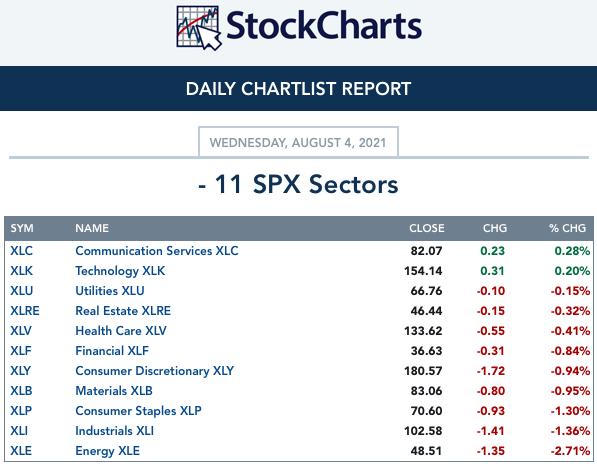Image resolution: width=597 pixels, height=466 pixels.
Task: Click the StockCharts logo icon
Action: click(199, 28)
